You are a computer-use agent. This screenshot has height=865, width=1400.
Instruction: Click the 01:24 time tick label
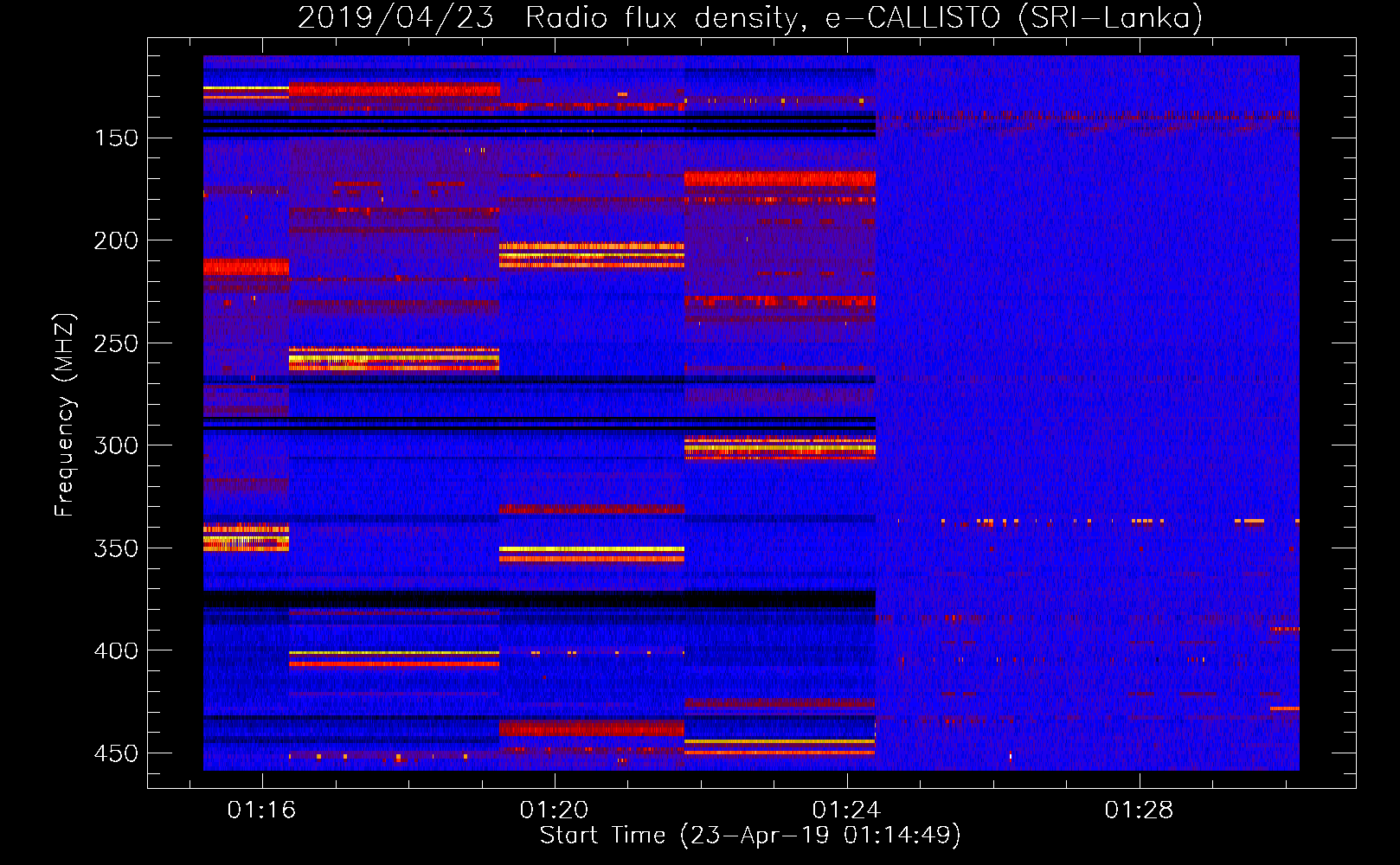click(x=846, y=811)
